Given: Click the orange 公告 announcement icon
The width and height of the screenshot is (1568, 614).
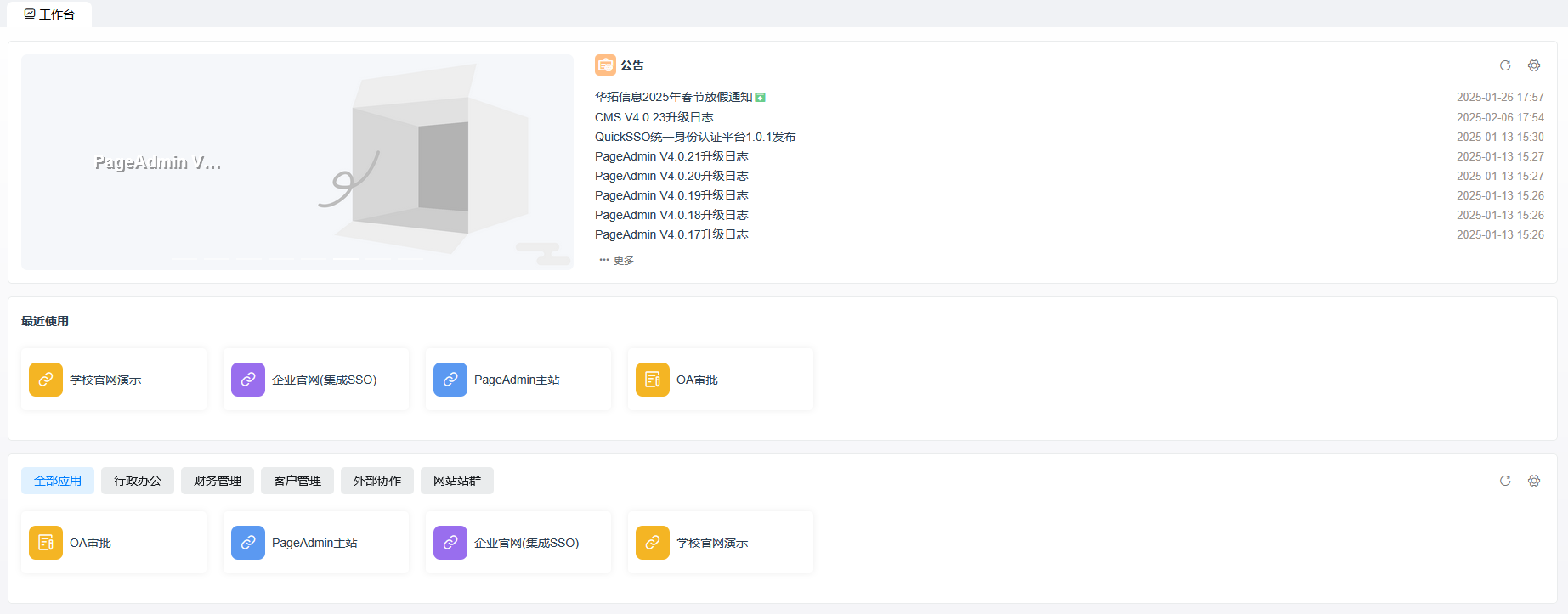Looking at the screenshot, I should click(x=605, y=65).
